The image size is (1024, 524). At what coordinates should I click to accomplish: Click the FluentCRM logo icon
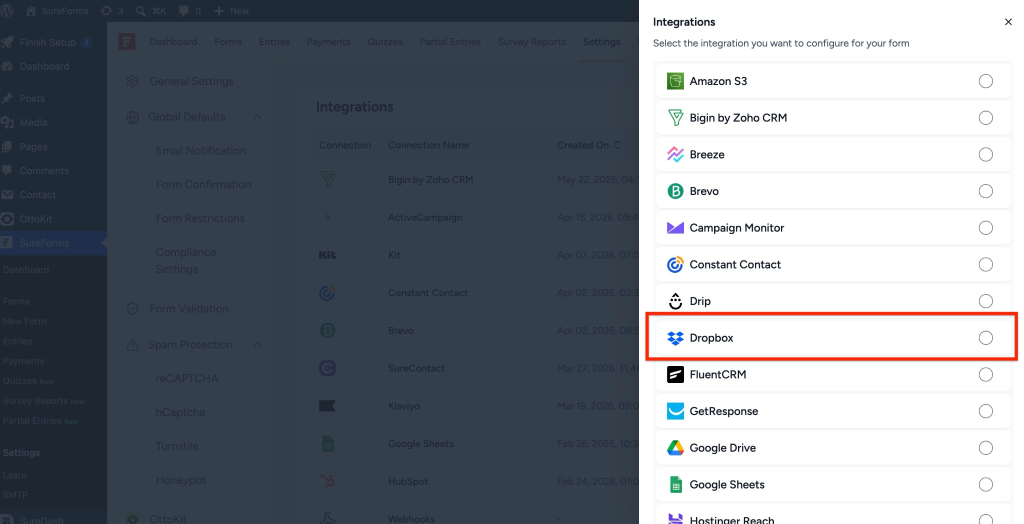(x=675, y=374)
